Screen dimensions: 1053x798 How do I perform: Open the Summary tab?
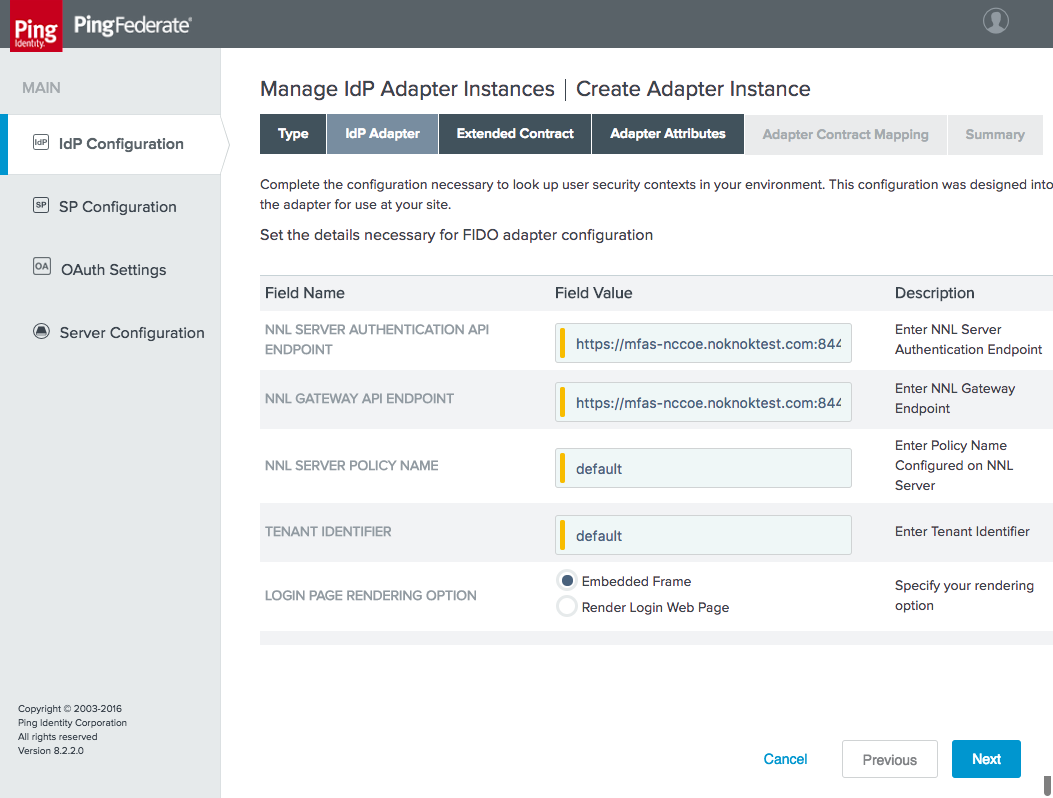tap(995, 134)
